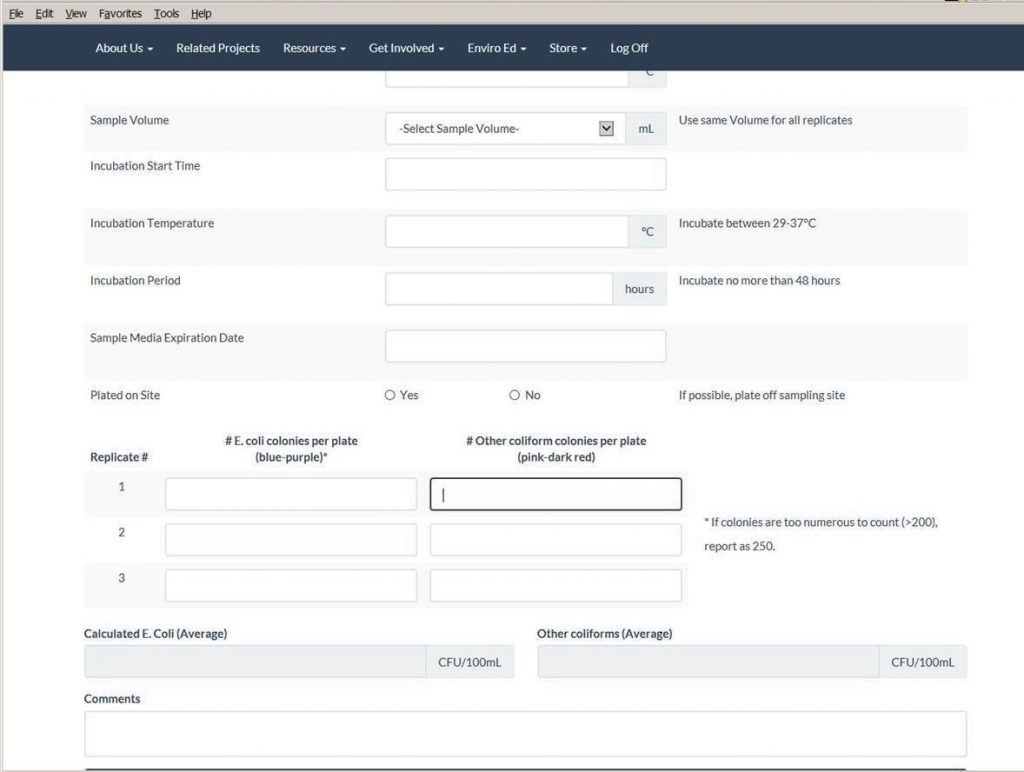Open the Tools menu
The image size is (1024, 772).
pos(166,14)
